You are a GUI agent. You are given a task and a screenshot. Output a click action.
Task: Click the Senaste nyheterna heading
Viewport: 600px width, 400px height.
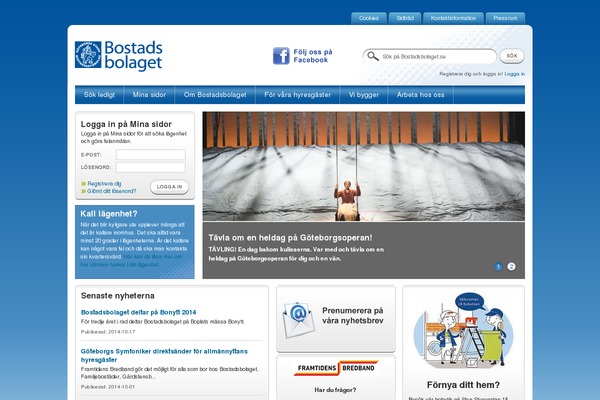pyautogui.click(x=118, y=296)
